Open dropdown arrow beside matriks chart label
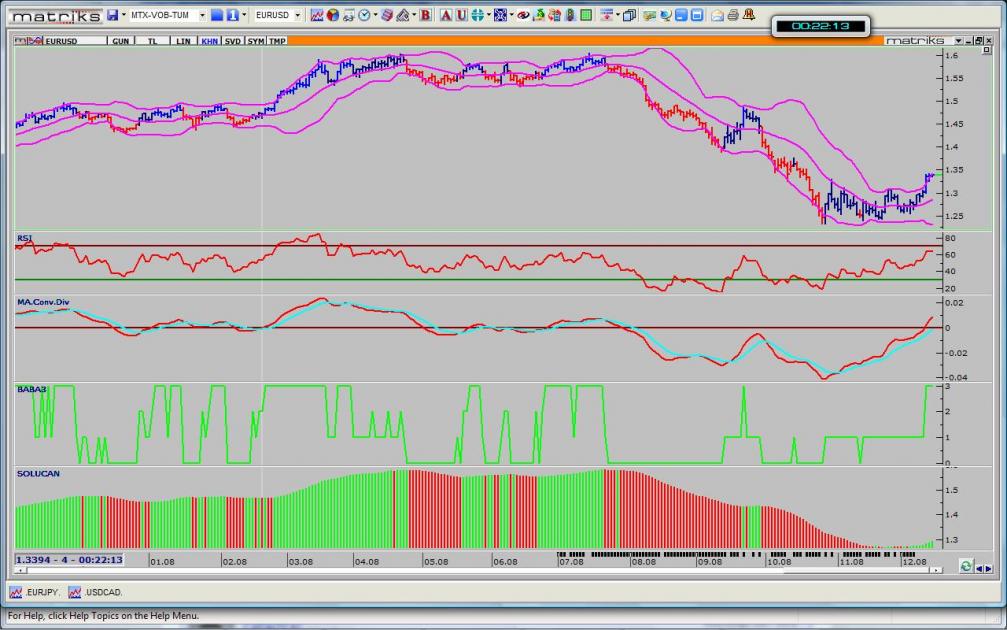This screenshot has width=1007, height=630. (958, 41)
